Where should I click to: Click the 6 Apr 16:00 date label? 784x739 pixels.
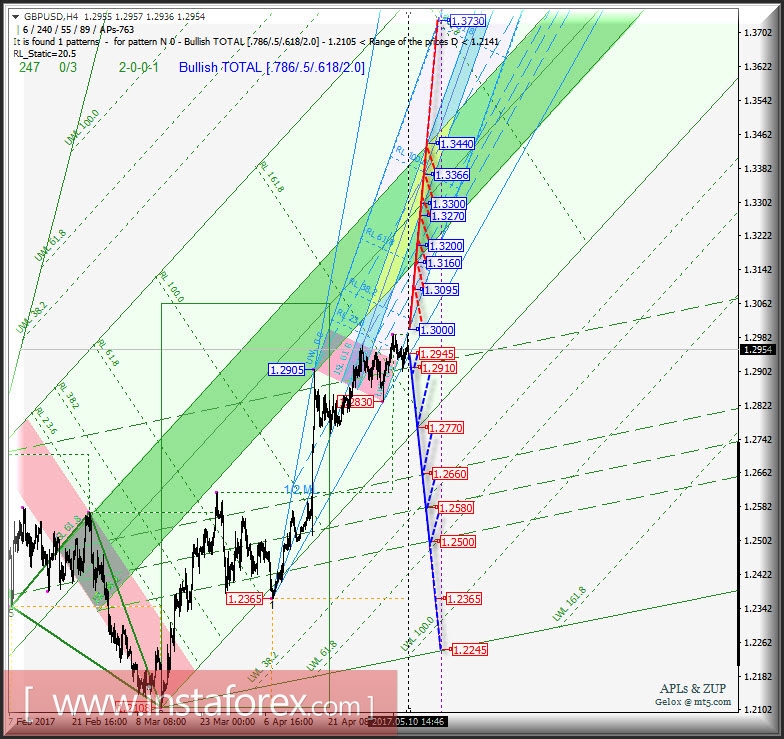coord(288,722)
